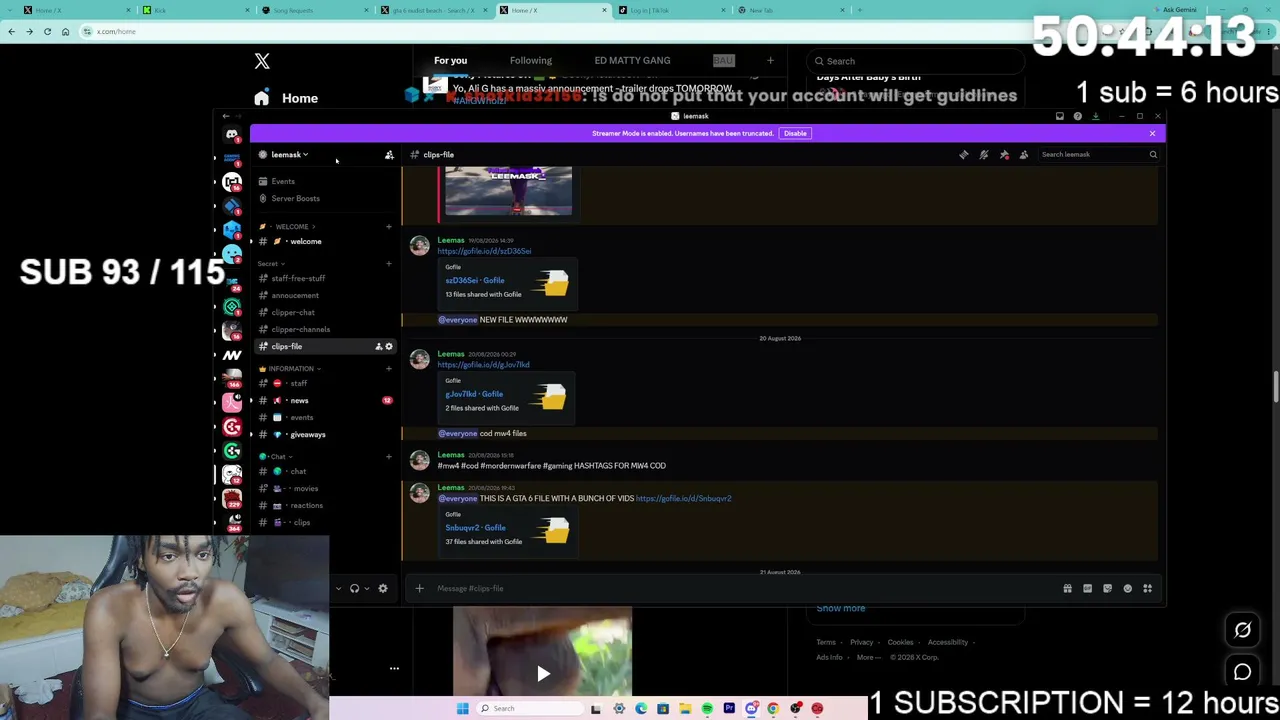Open Threads icon in channel header
Screen dimensions: 1280x720
click(964, 155)
